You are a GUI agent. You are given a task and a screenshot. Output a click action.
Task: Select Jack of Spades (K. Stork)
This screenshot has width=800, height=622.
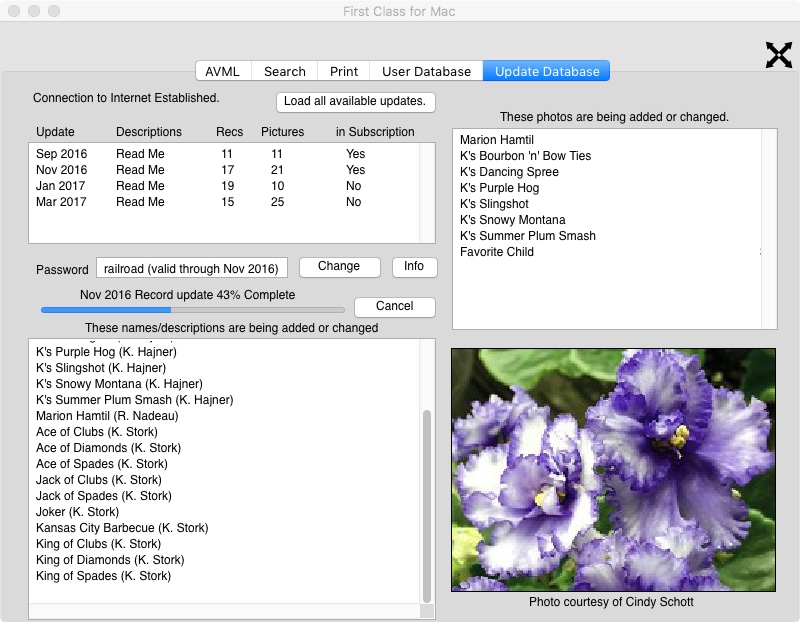104,496
